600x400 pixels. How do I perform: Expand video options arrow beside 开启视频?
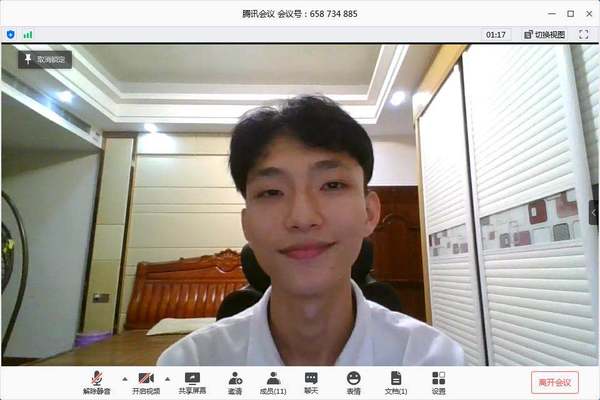click(x=167, y=379)
